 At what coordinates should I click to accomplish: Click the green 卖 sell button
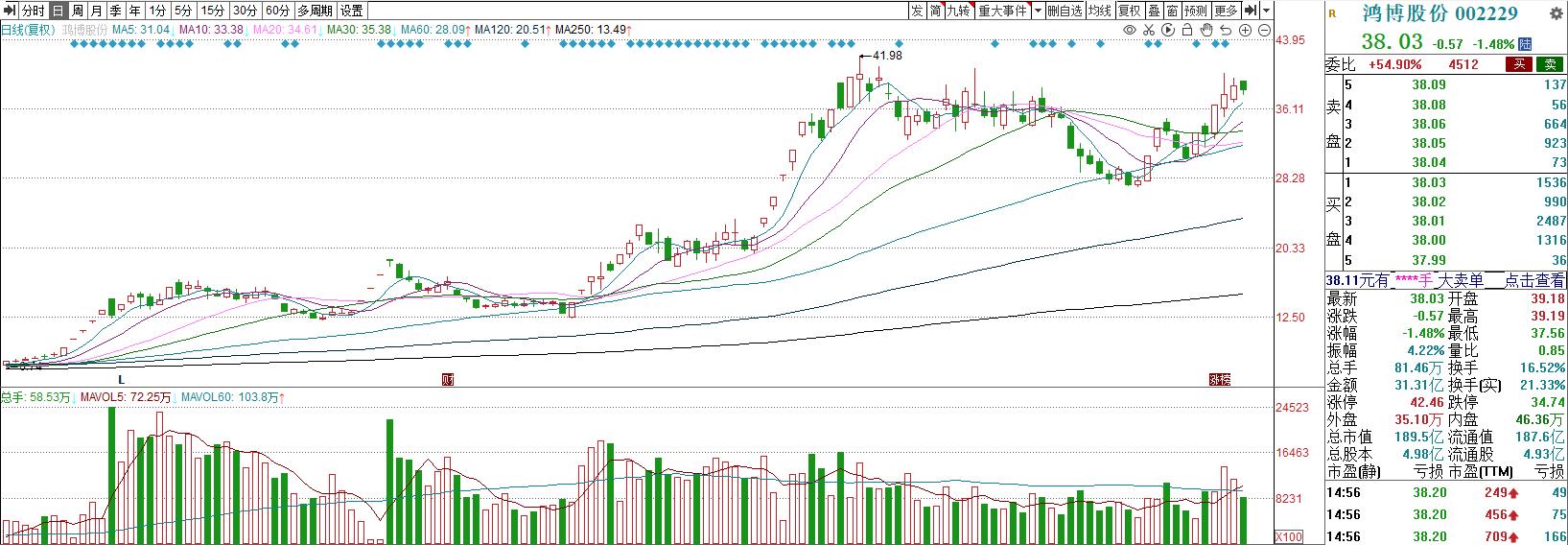coord(1549,64)
